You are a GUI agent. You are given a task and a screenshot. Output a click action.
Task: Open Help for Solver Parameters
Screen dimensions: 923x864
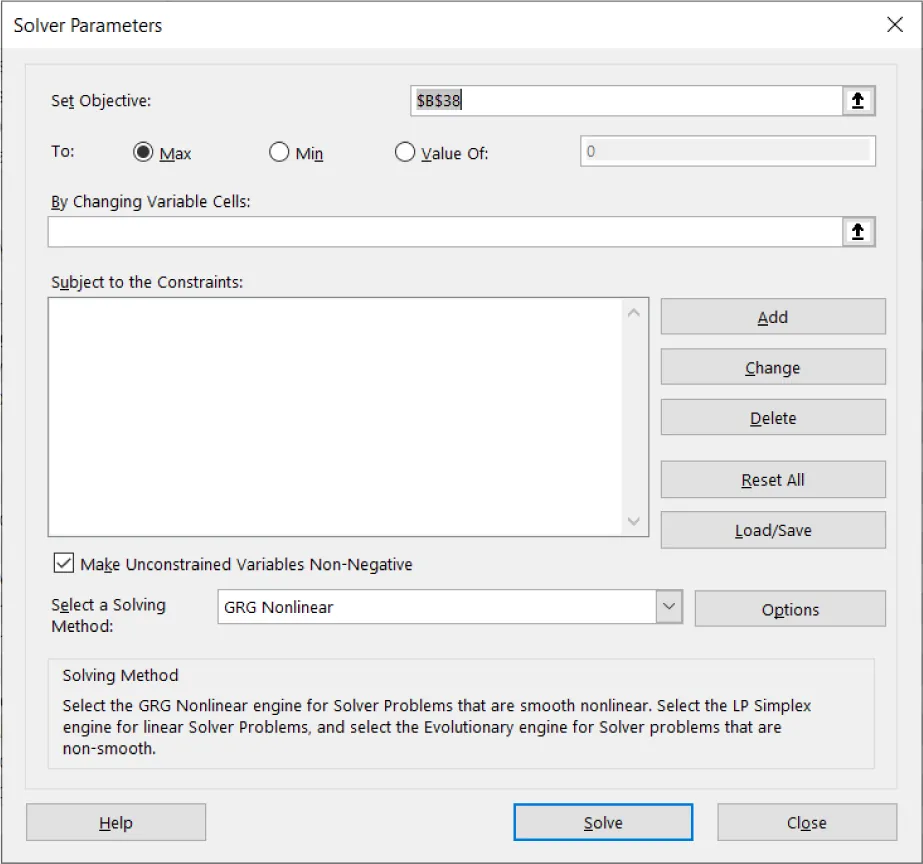[x=115, y=822]
